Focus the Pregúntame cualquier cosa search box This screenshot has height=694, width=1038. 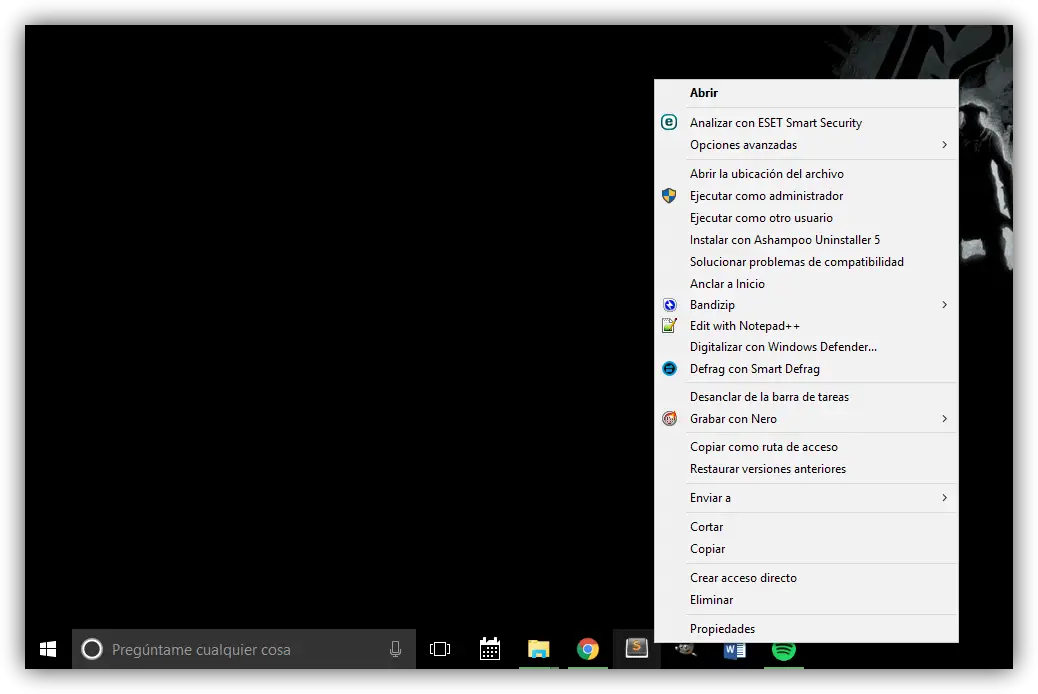pos(244,649)
